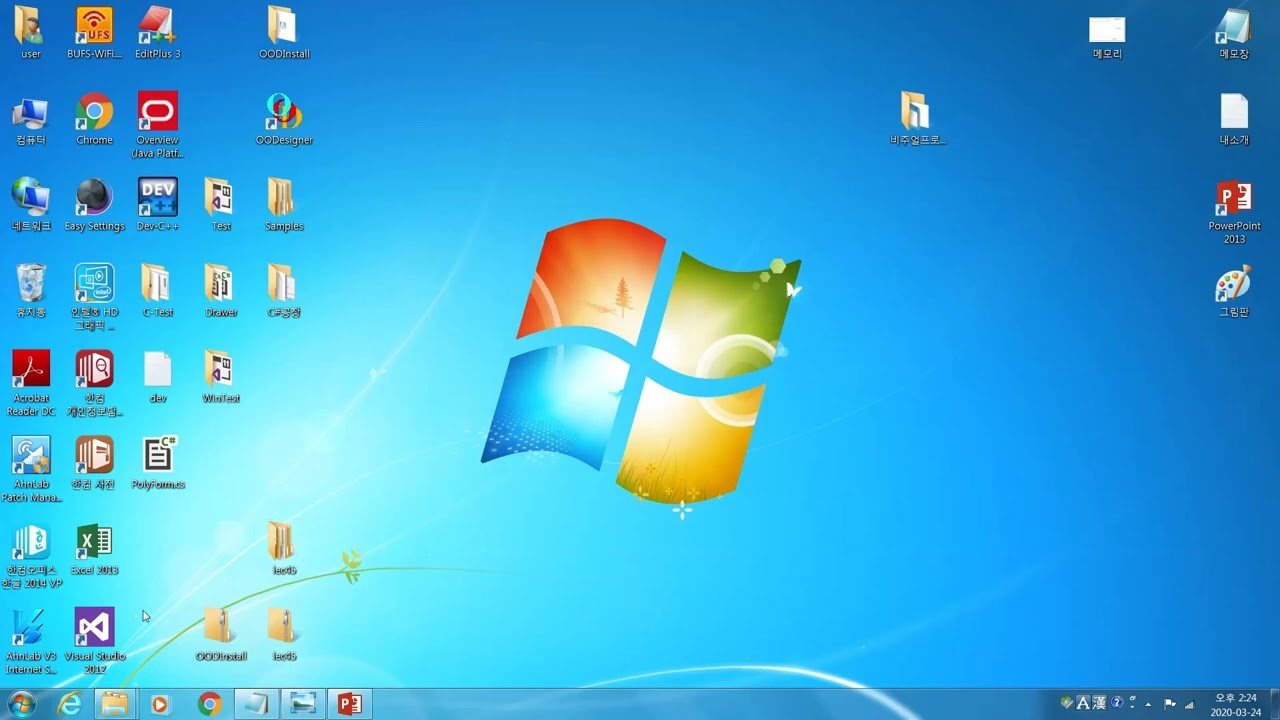This screenshot has width=1280, height=720.
Task: Select the 내소개 document
Action: (x=1234, y=120)
